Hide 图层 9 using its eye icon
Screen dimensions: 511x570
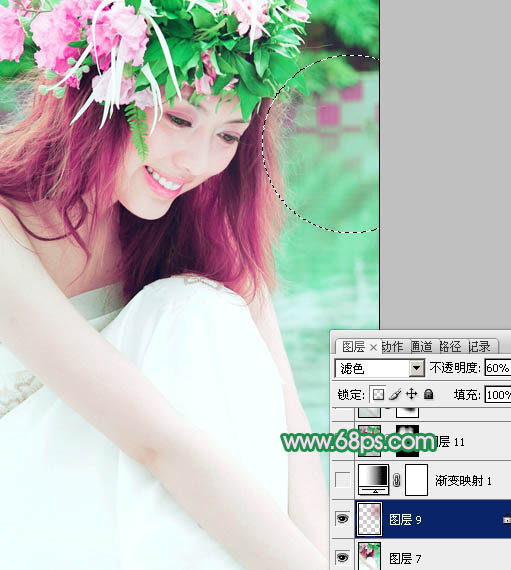(342, 519)
